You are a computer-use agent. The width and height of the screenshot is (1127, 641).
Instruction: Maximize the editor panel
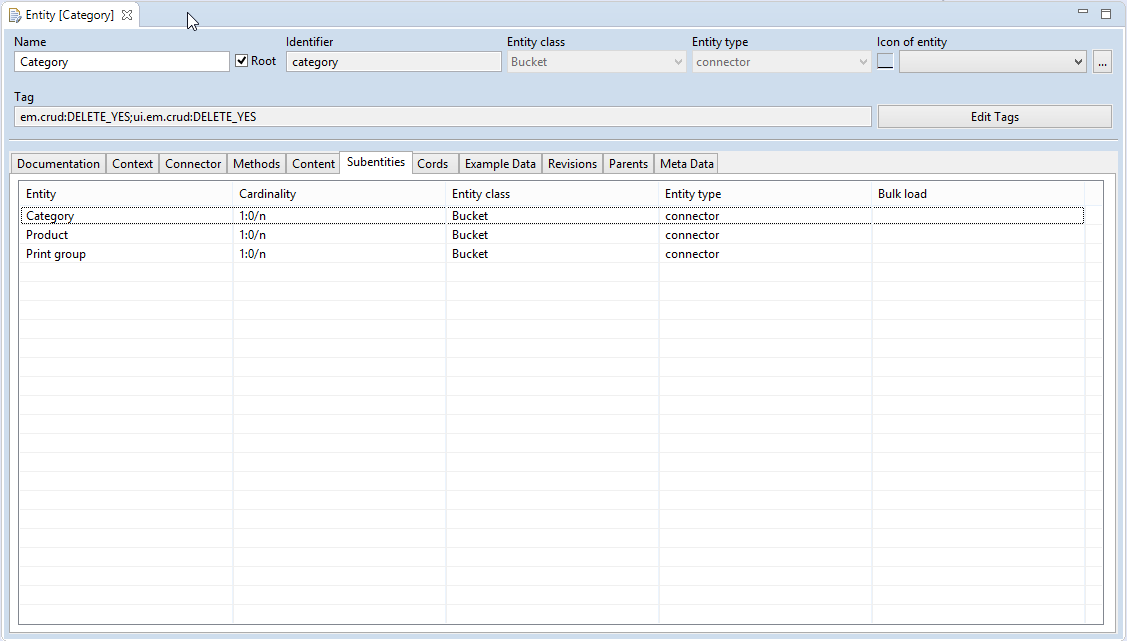[1106, 14]
